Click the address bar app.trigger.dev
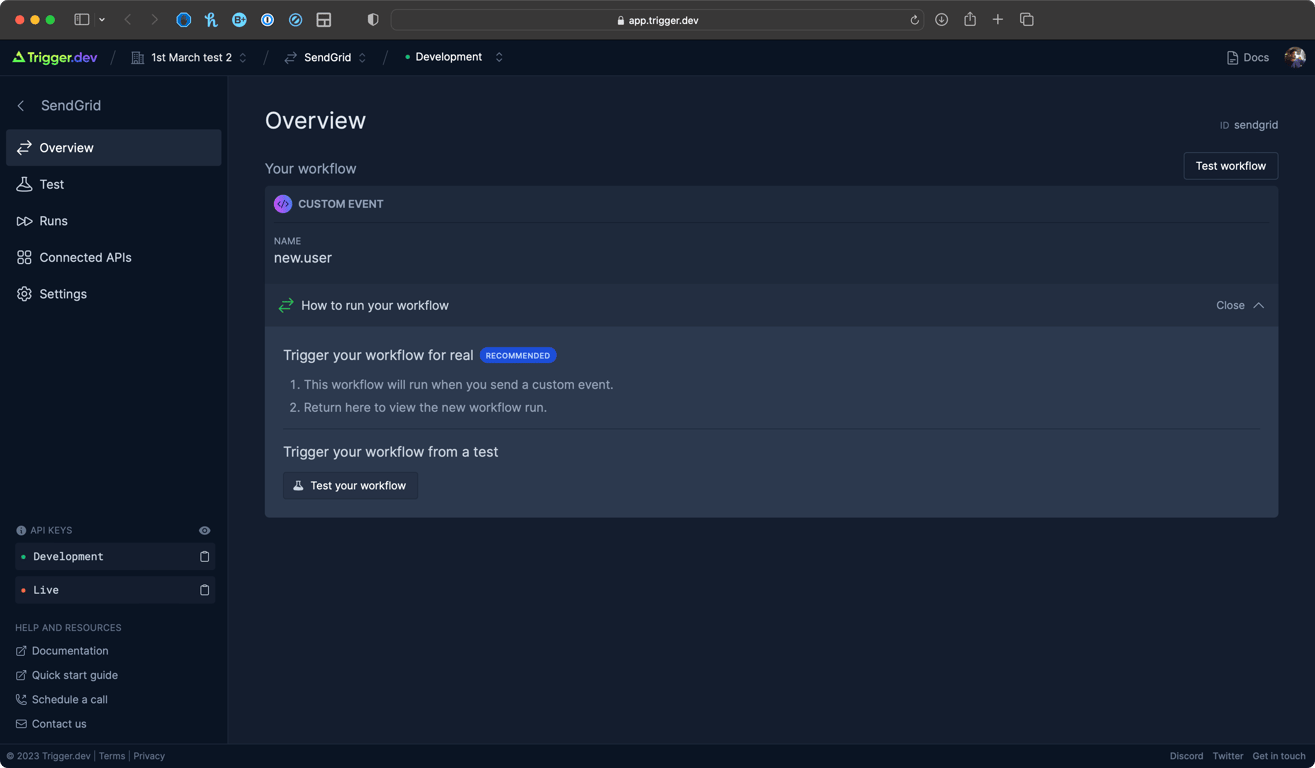Viewport: 1315px width, 768px height. coord(657,20)
